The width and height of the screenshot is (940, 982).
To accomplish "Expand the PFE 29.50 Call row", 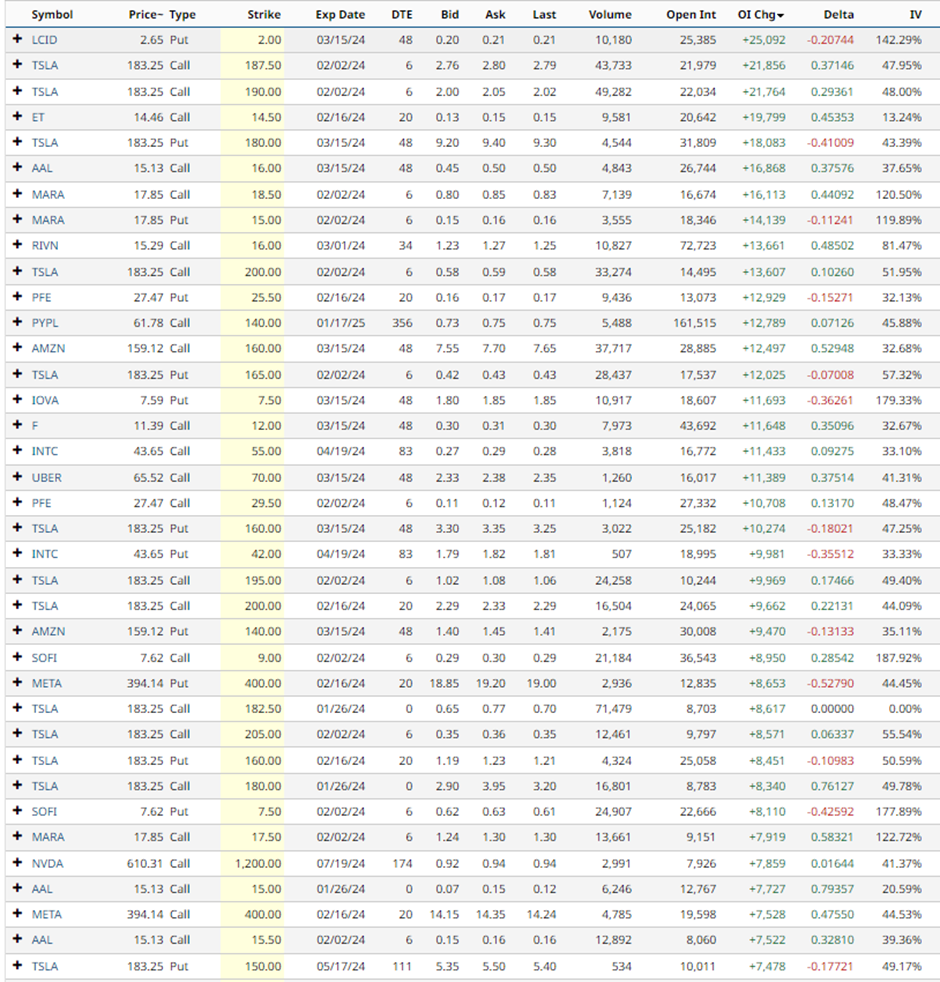I will 17,502.
